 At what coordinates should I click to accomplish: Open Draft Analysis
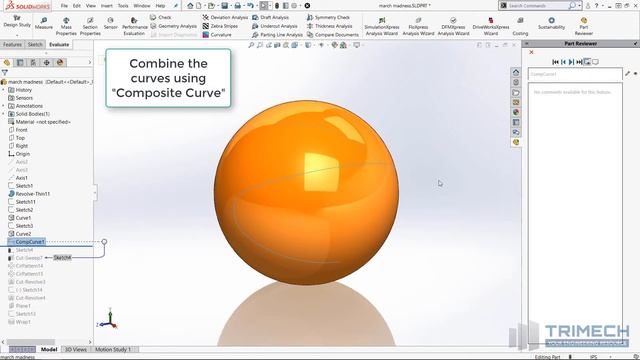[270, 18]
